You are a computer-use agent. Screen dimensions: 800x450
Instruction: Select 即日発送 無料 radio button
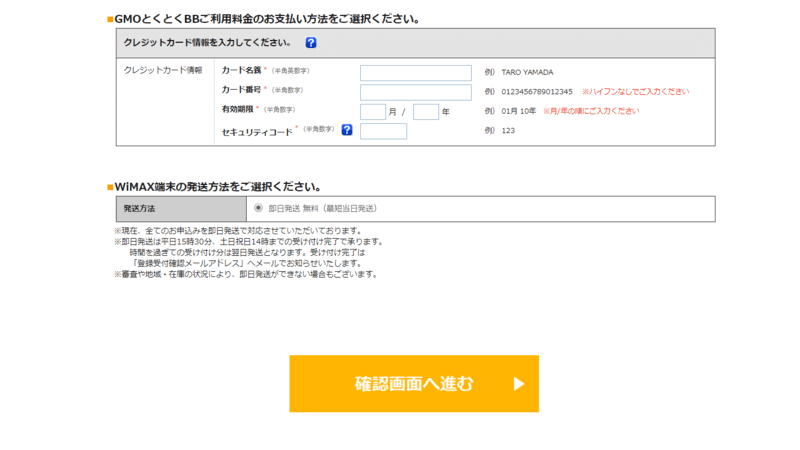click(x=258, y=208)
